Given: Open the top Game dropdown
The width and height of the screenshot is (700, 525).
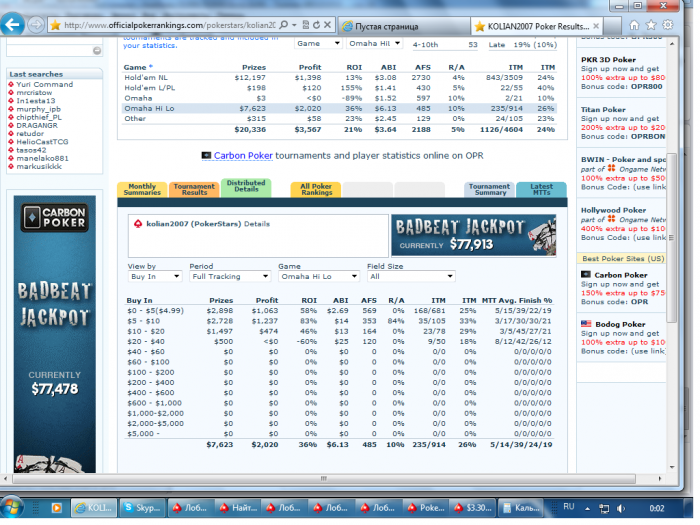Looking at the screenshot, I should (x=318, y=43).
